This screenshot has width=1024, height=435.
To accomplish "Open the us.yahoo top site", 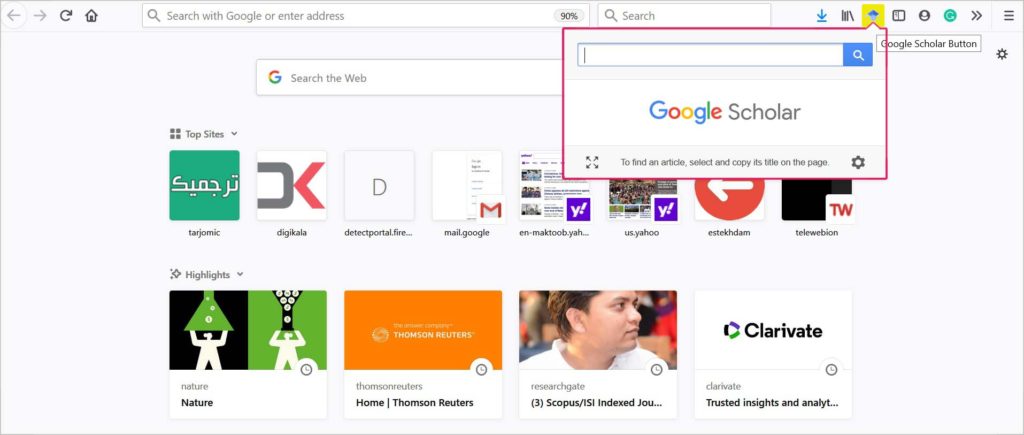I will (x=642, y=194).
